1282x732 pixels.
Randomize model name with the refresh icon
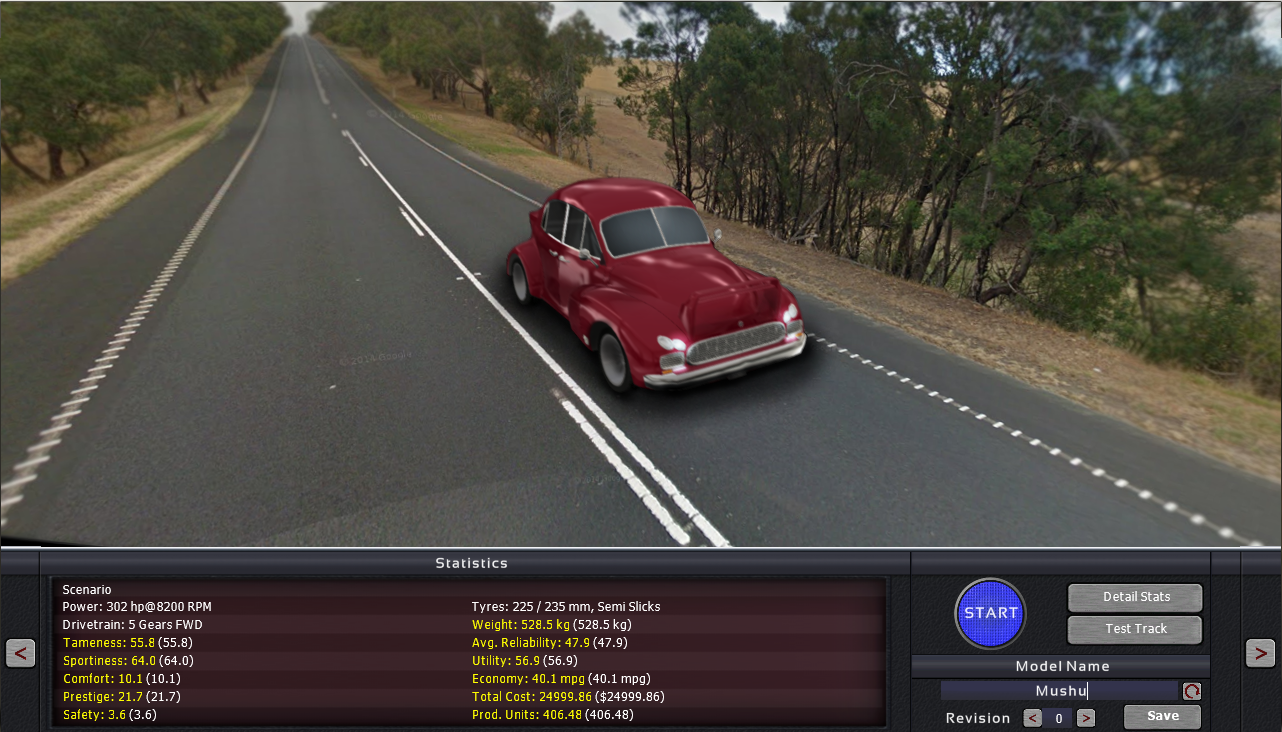pyautogui.click(x=1191, y=691)
